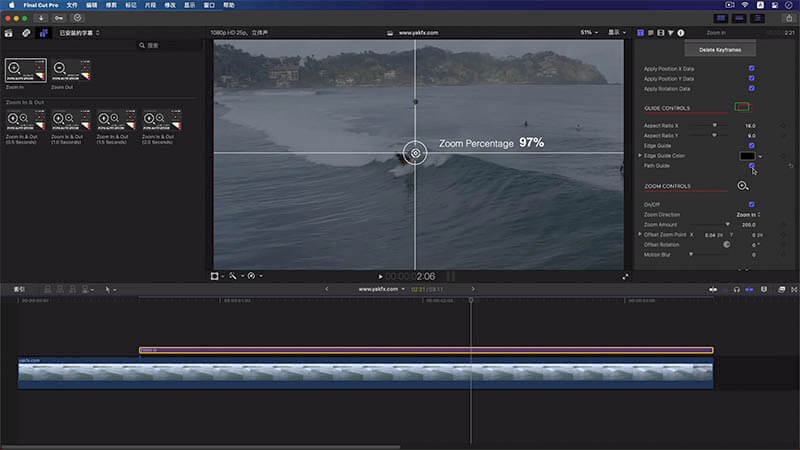Open the 编辑 menu
The width and height of the screenshot is (800, 450).
click(x=92, y=5)
